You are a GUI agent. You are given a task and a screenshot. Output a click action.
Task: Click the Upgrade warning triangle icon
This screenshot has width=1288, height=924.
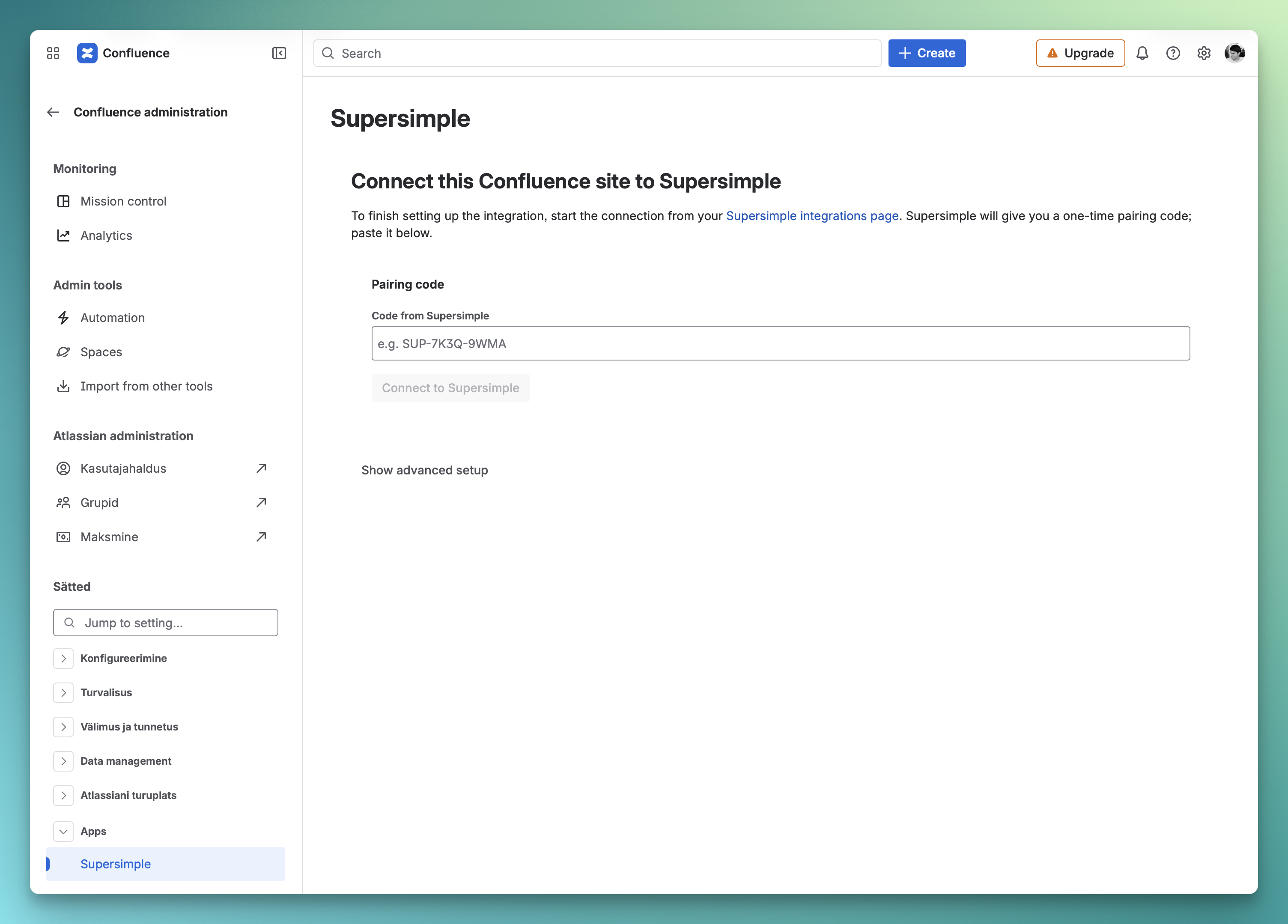click(x=1052, y=53)
